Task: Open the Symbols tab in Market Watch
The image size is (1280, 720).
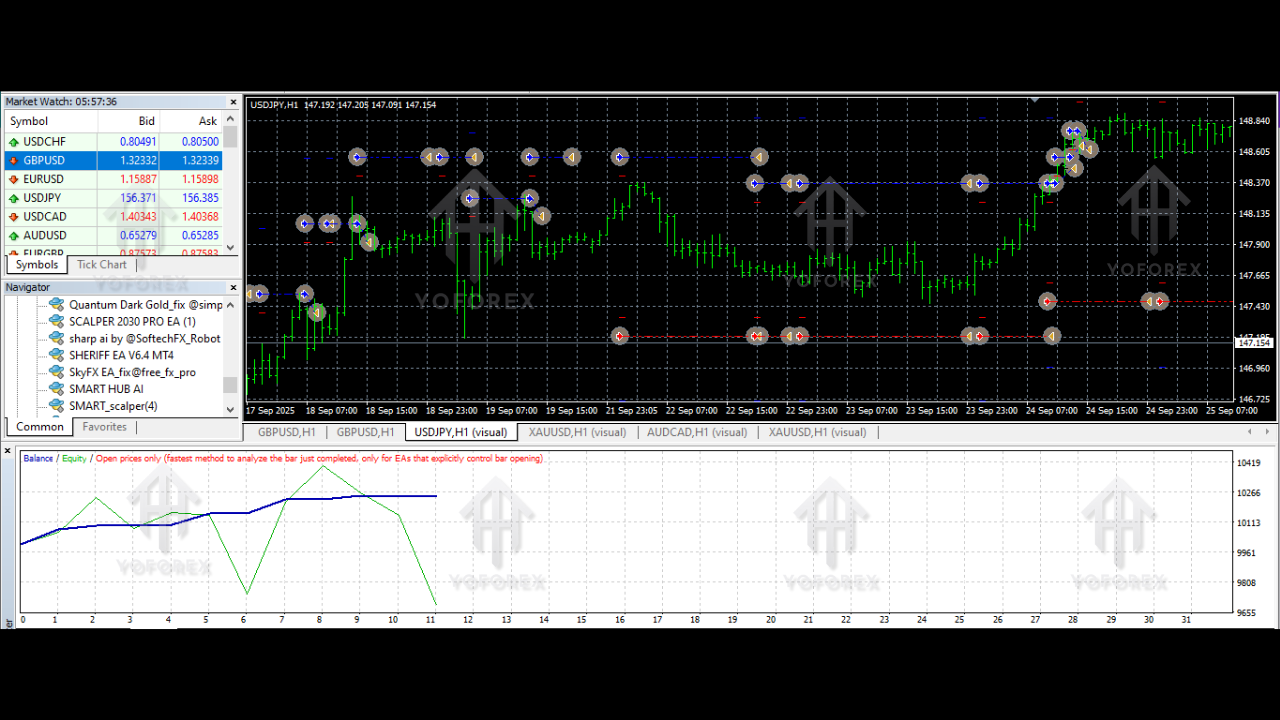Action: pyautogui.click(x=37, y=264)
